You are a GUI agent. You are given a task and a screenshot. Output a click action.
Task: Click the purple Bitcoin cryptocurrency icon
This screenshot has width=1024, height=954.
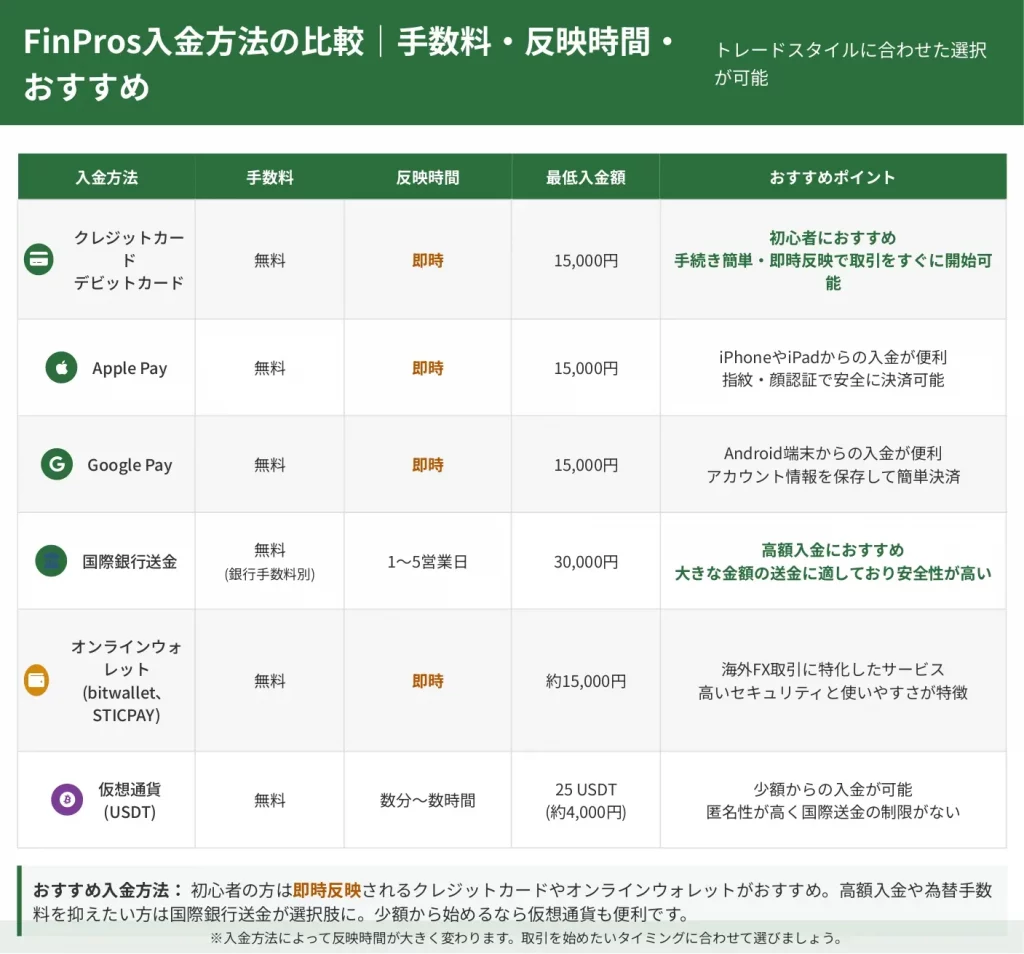click(x=67, y=800)
